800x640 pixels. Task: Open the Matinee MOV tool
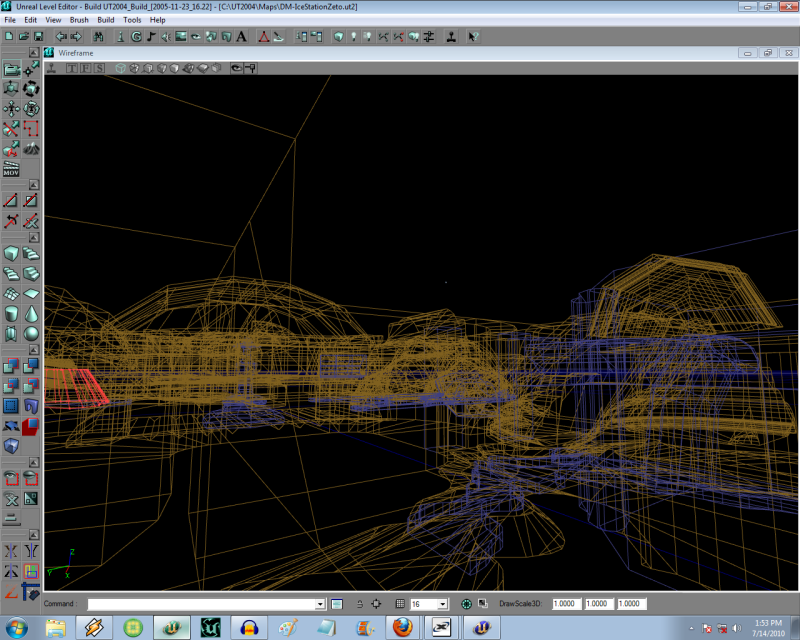11,169
